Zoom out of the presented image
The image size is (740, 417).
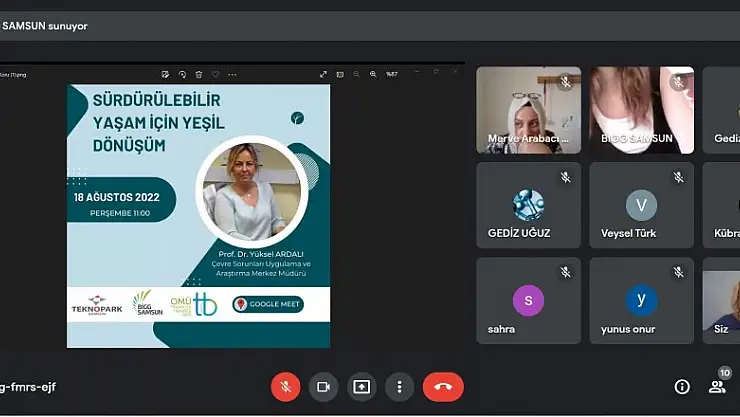(x=357, y=74)
